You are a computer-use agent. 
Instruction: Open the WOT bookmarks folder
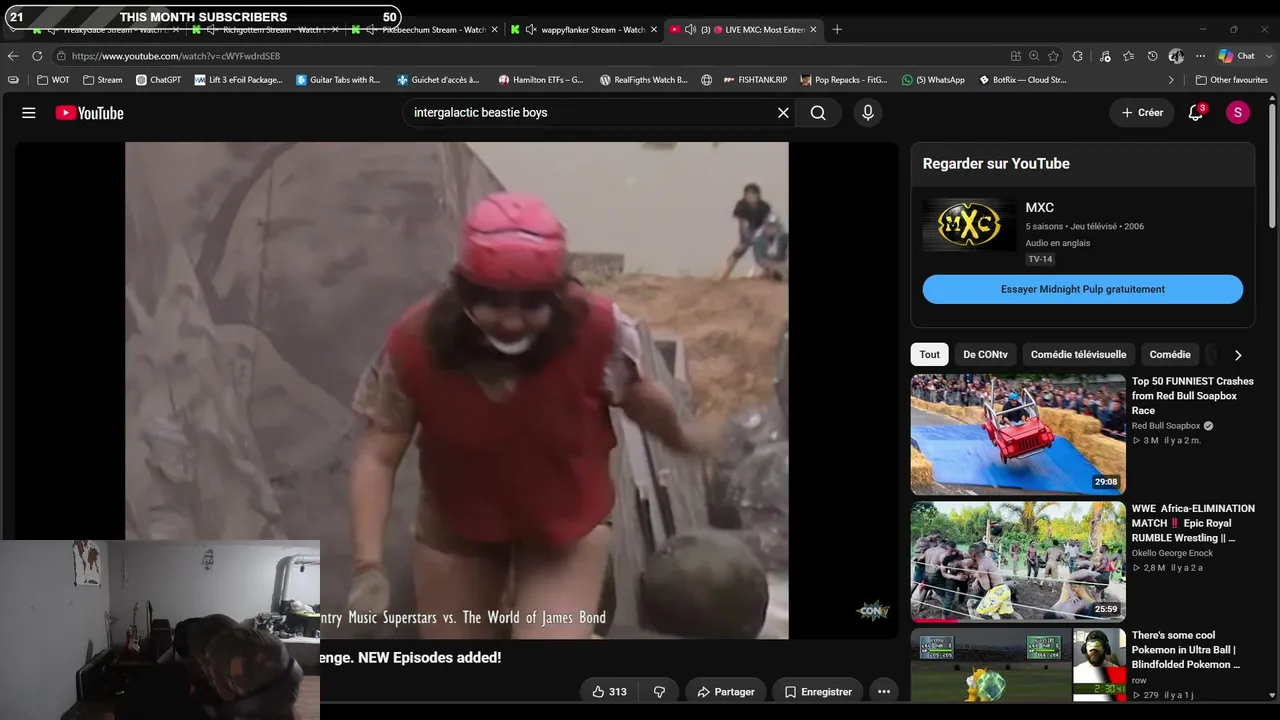(53, 80)
